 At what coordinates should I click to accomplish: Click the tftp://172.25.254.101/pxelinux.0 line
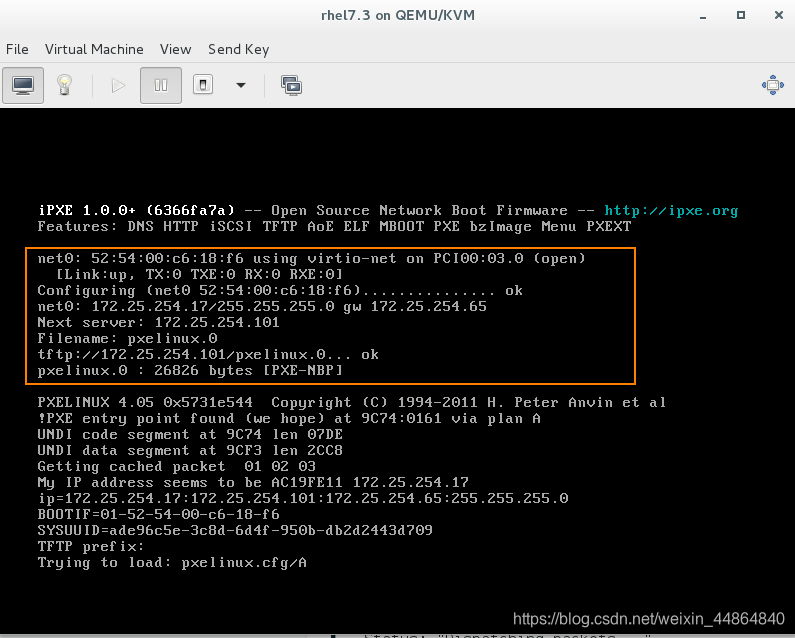(x=208, y=355)
